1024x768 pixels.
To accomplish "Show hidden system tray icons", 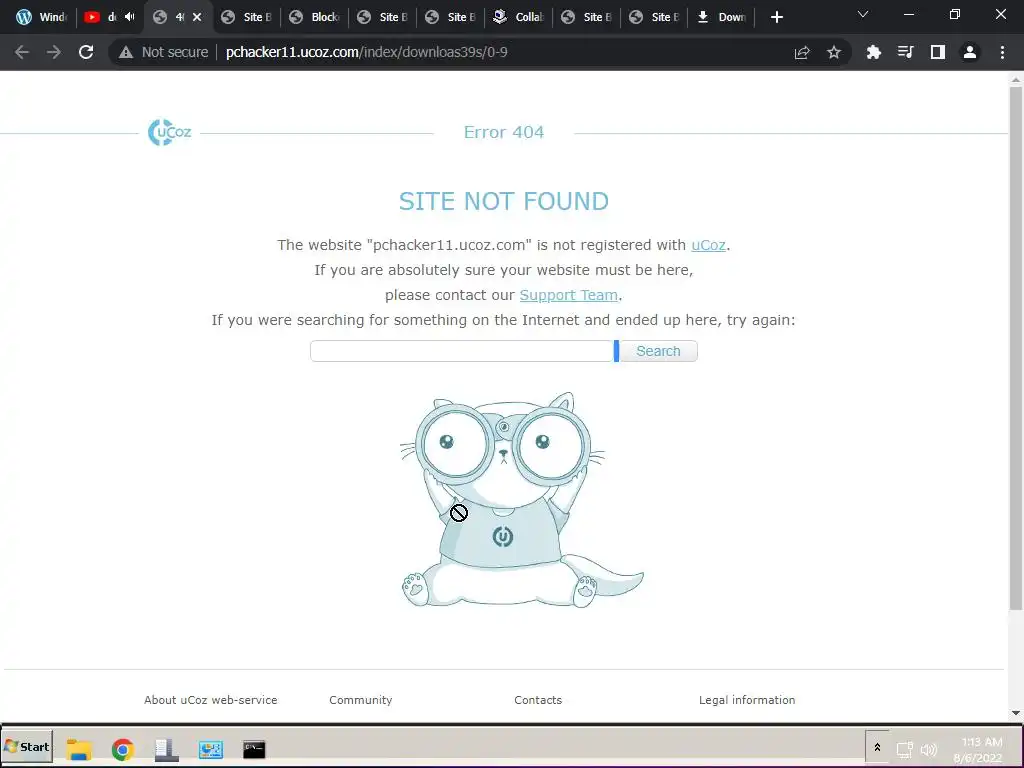I will click(877, 747).
